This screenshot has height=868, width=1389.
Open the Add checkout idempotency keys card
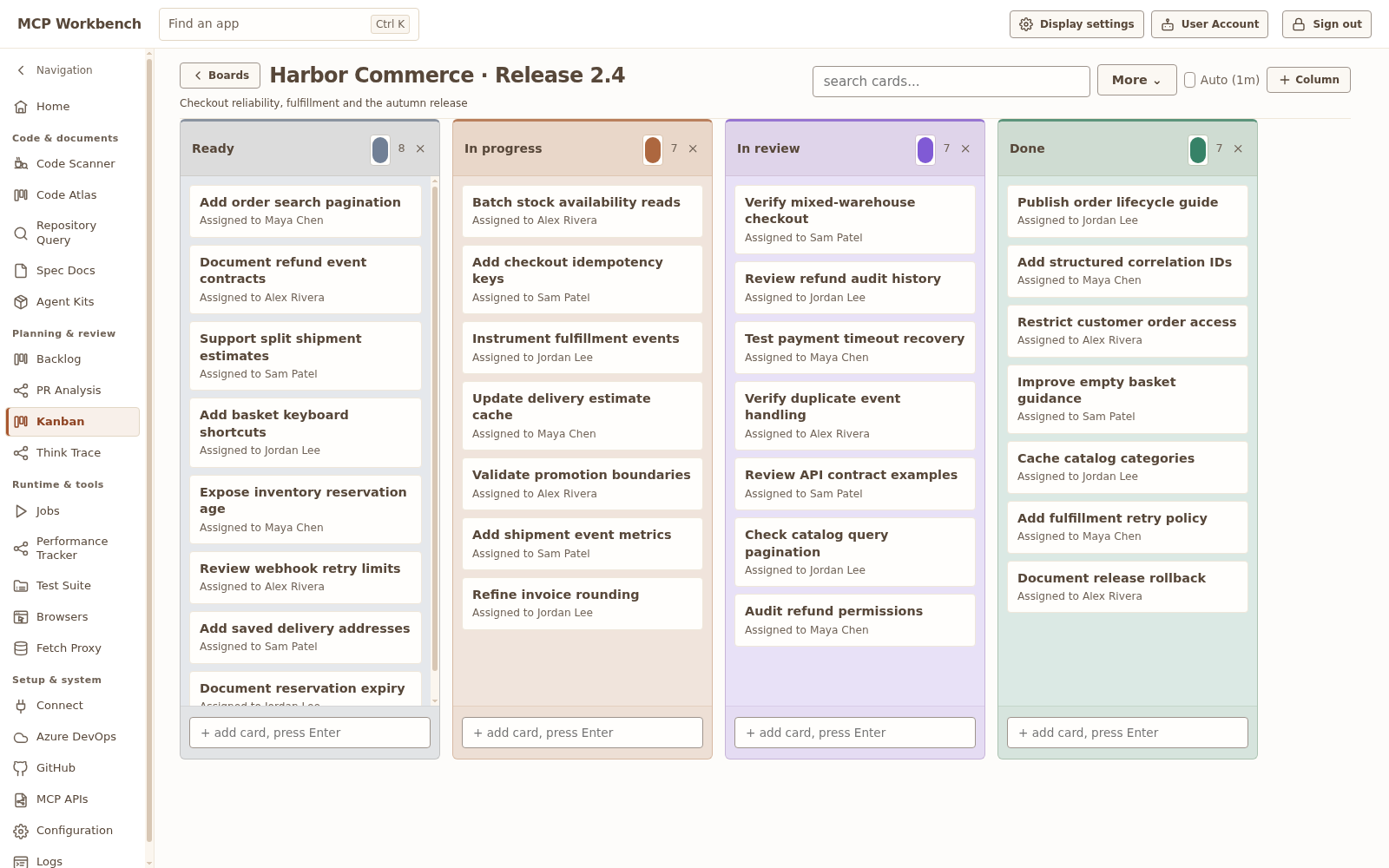coord(583,279)
